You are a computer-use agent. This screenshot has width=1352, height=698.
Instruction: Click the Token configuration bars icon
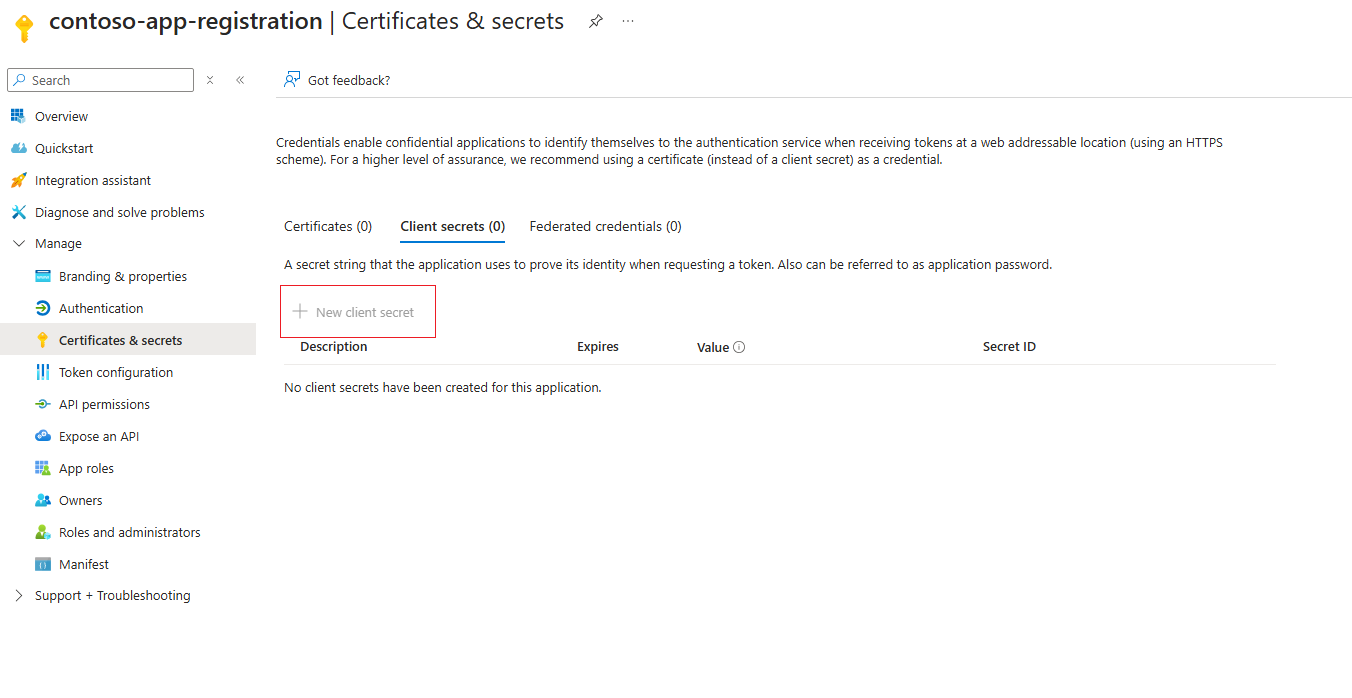(x=42, y=372)
